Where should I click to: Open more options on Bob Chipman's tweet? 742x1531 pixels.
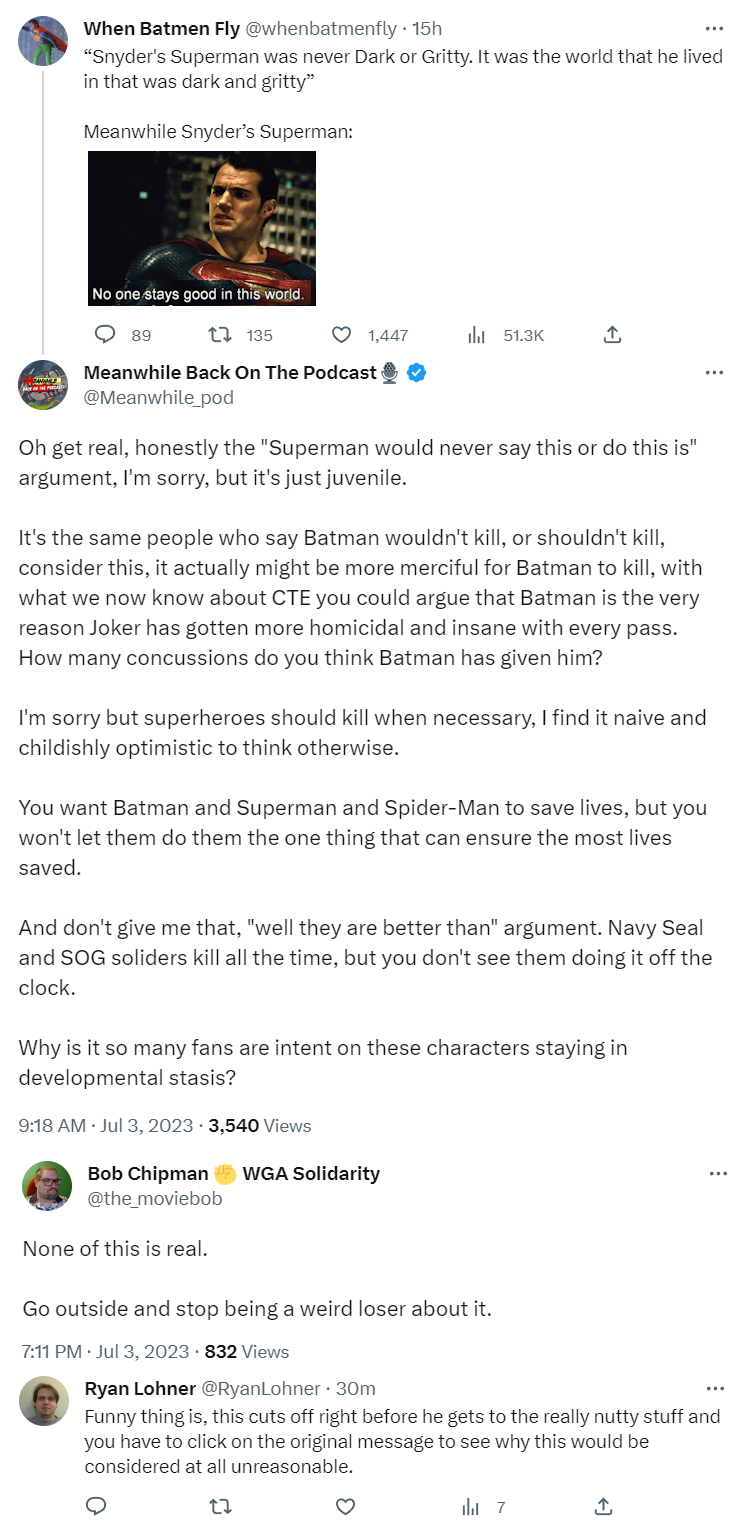coord(718,1173)
